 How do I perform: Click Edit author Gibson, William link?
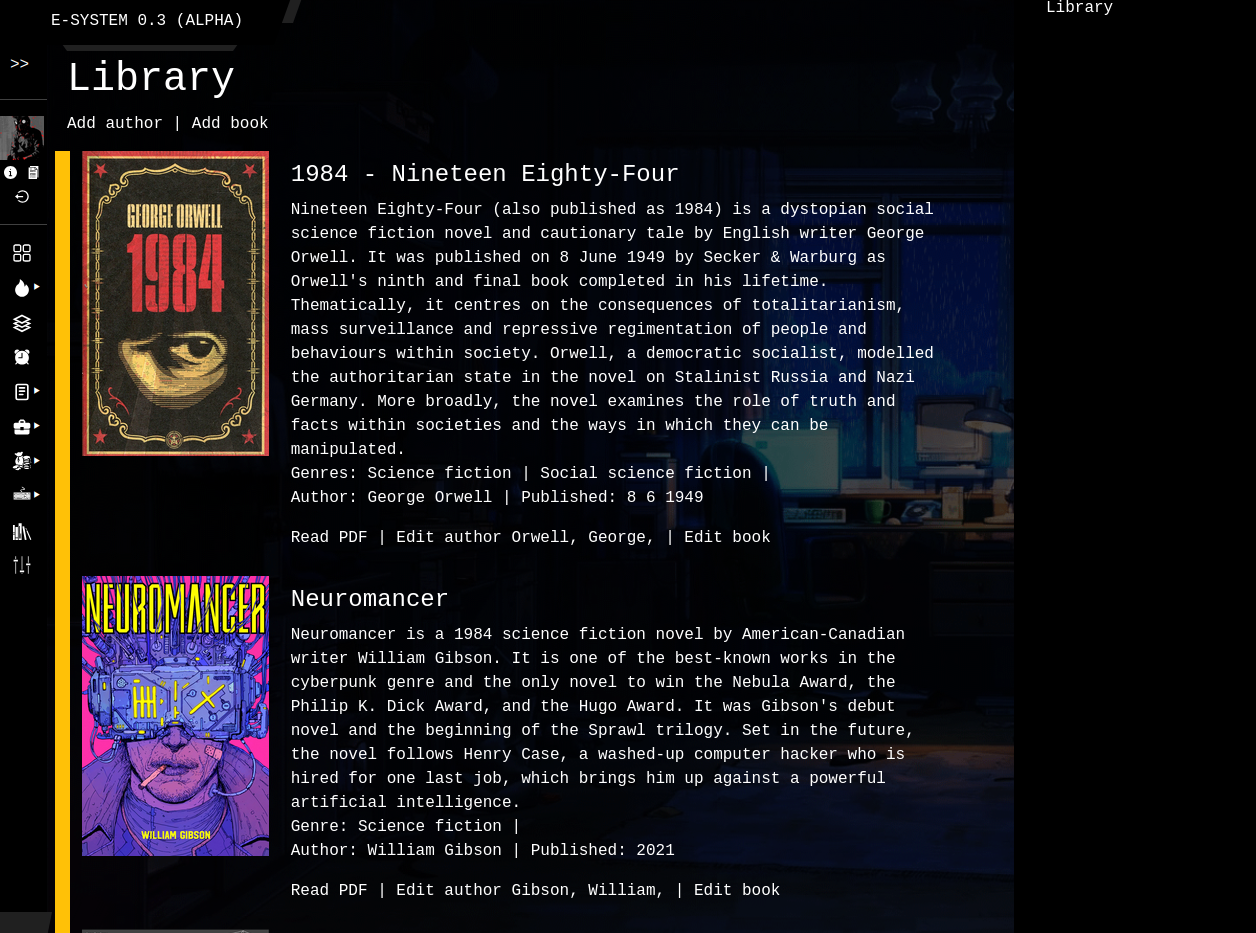click(x=530, y=891)
